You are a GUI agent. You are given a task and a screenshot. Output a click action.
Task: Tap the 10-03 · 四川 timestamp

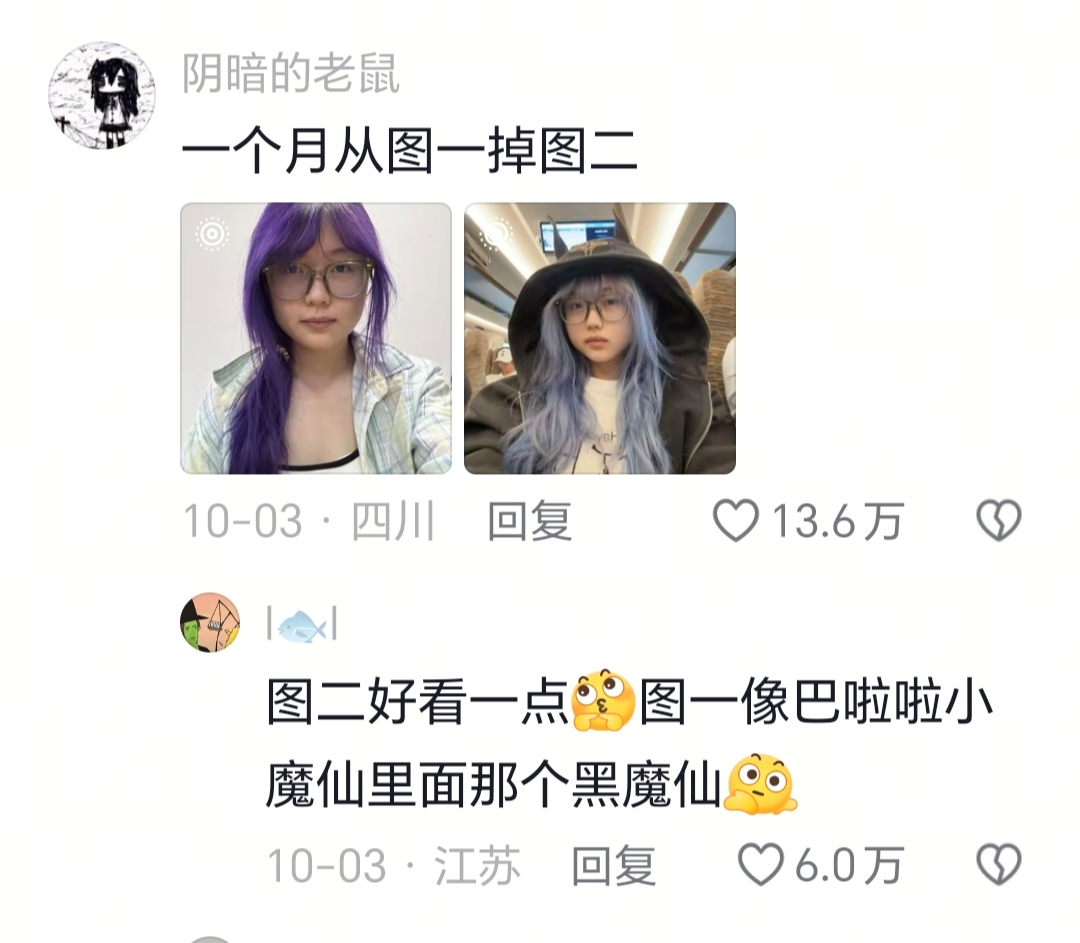click(x=309, y=521)
